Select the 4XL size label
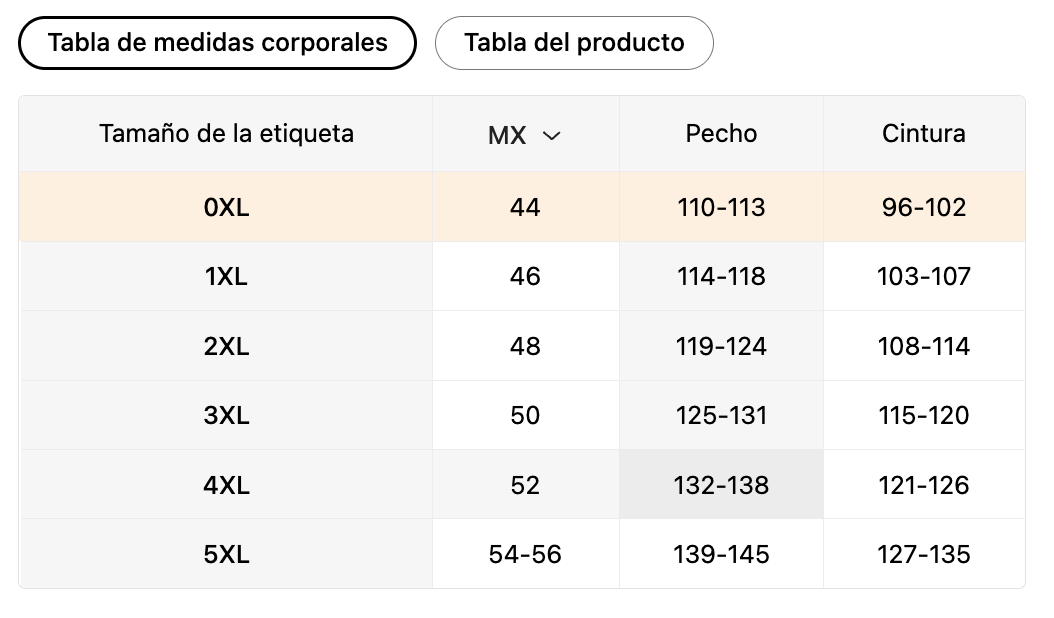This screenshot has width=1054, height=618. (x=227, y=485)
